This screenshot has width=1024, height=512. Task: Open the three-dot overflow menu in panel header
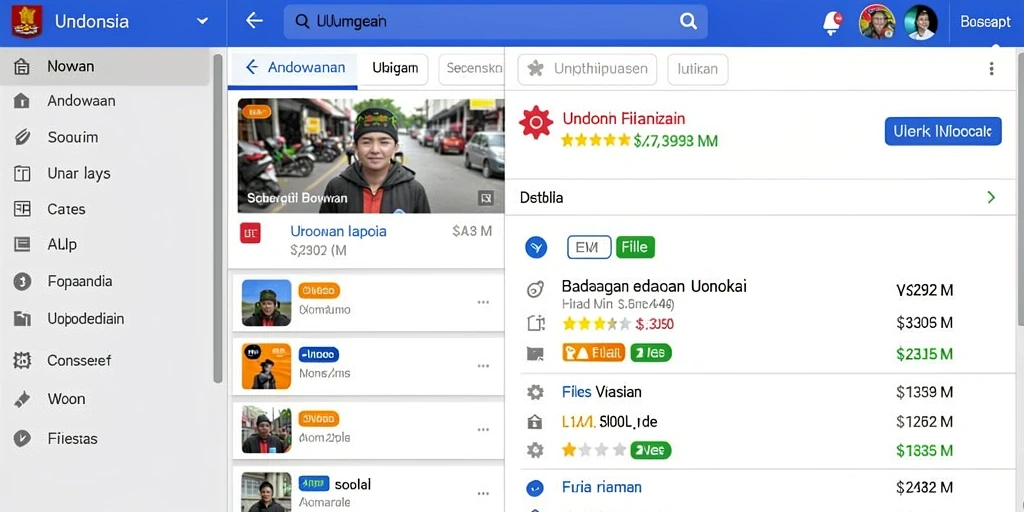click(991, 69)
